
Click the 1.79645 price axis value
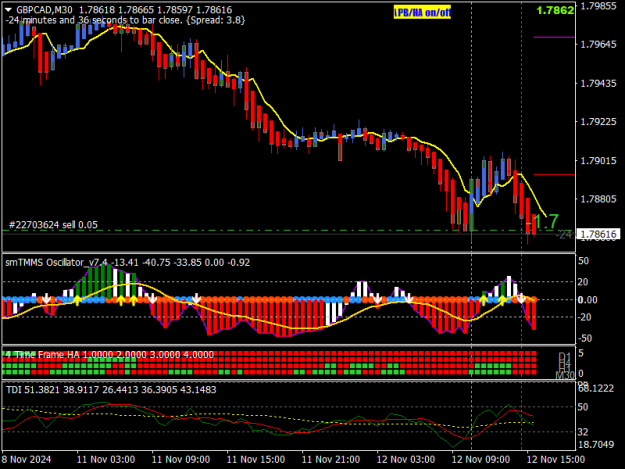(599, 44)
